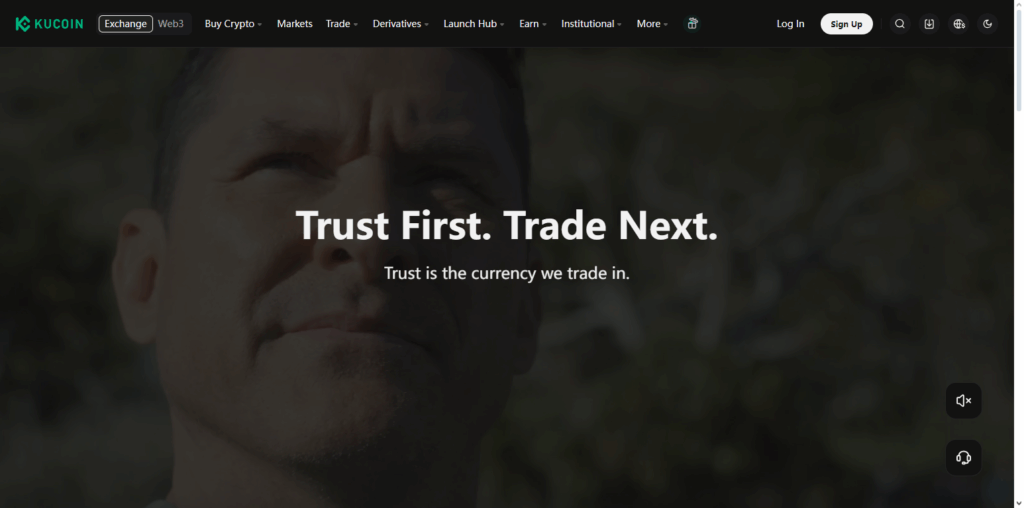Unmute the video sound button
The image size is (1024, 508).
(963, 401)
